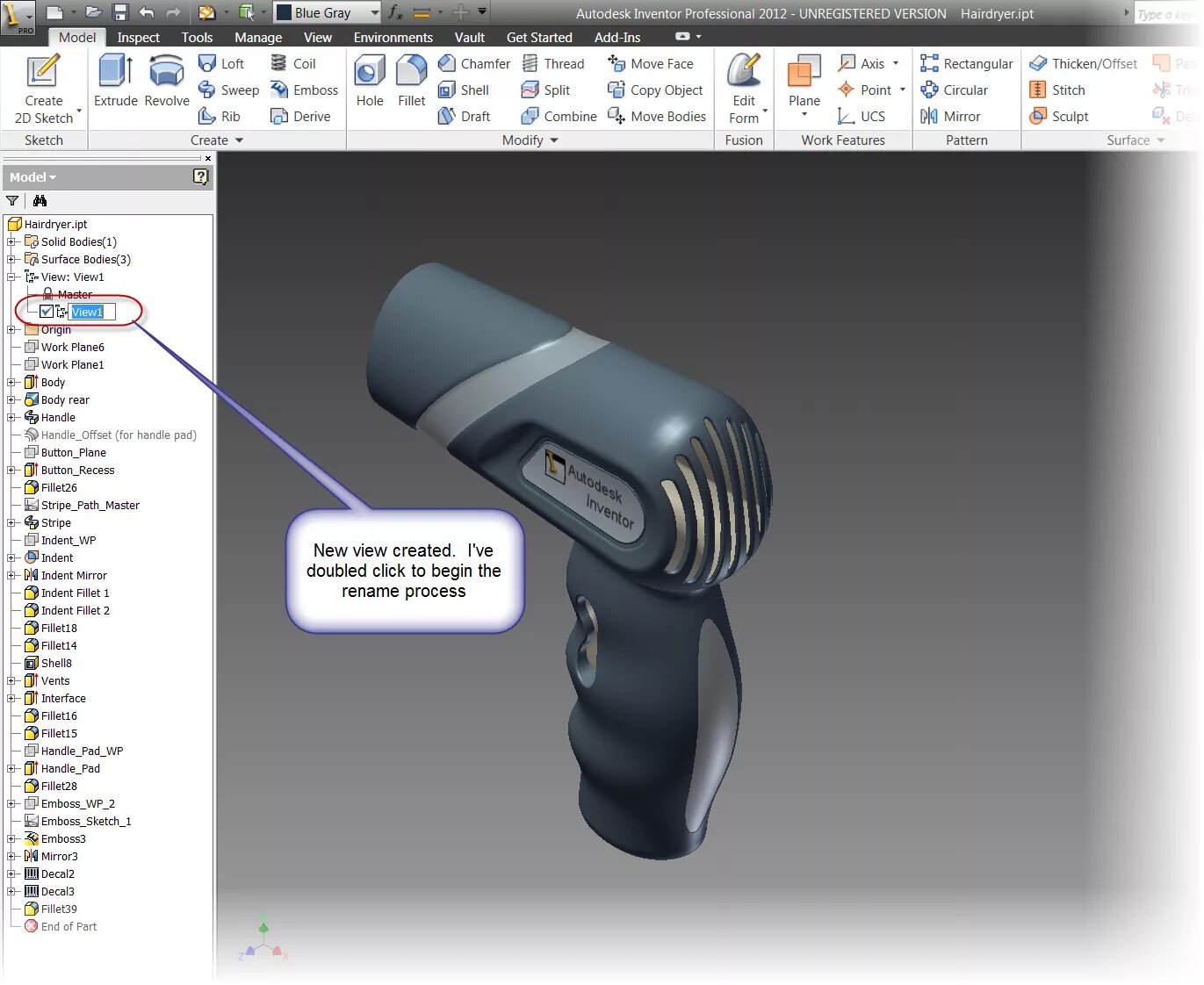Viewport: 1204px width, 985px height.
Task: Click the browser help question button
Action: point(200,177)
